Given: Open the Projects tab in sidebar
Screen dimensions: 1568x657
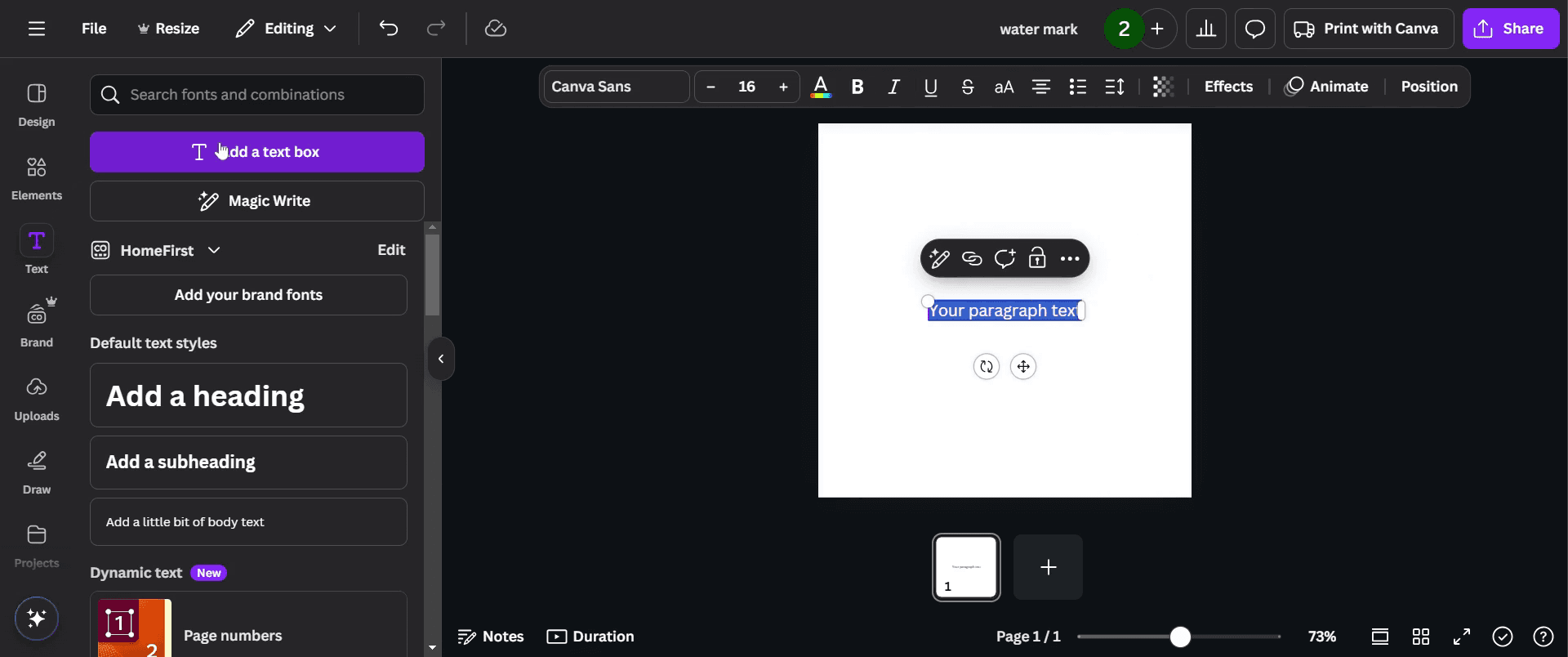Looking at the screenshot, I should coord(37,546).
